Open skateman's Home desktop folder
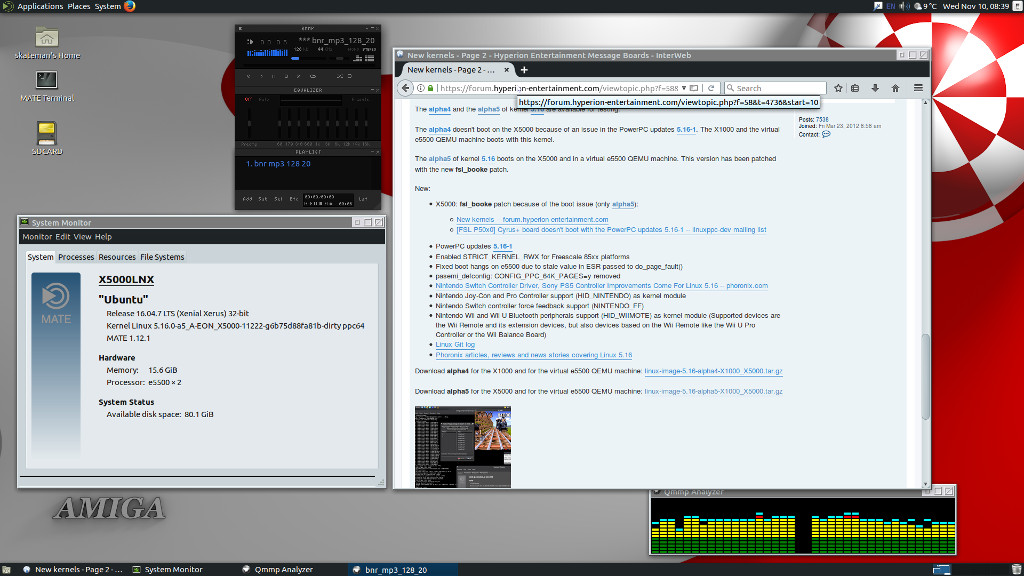Image resolution: width=1024 pixels, height=576 pixels. pyautogui.click(x=46, y=44)
